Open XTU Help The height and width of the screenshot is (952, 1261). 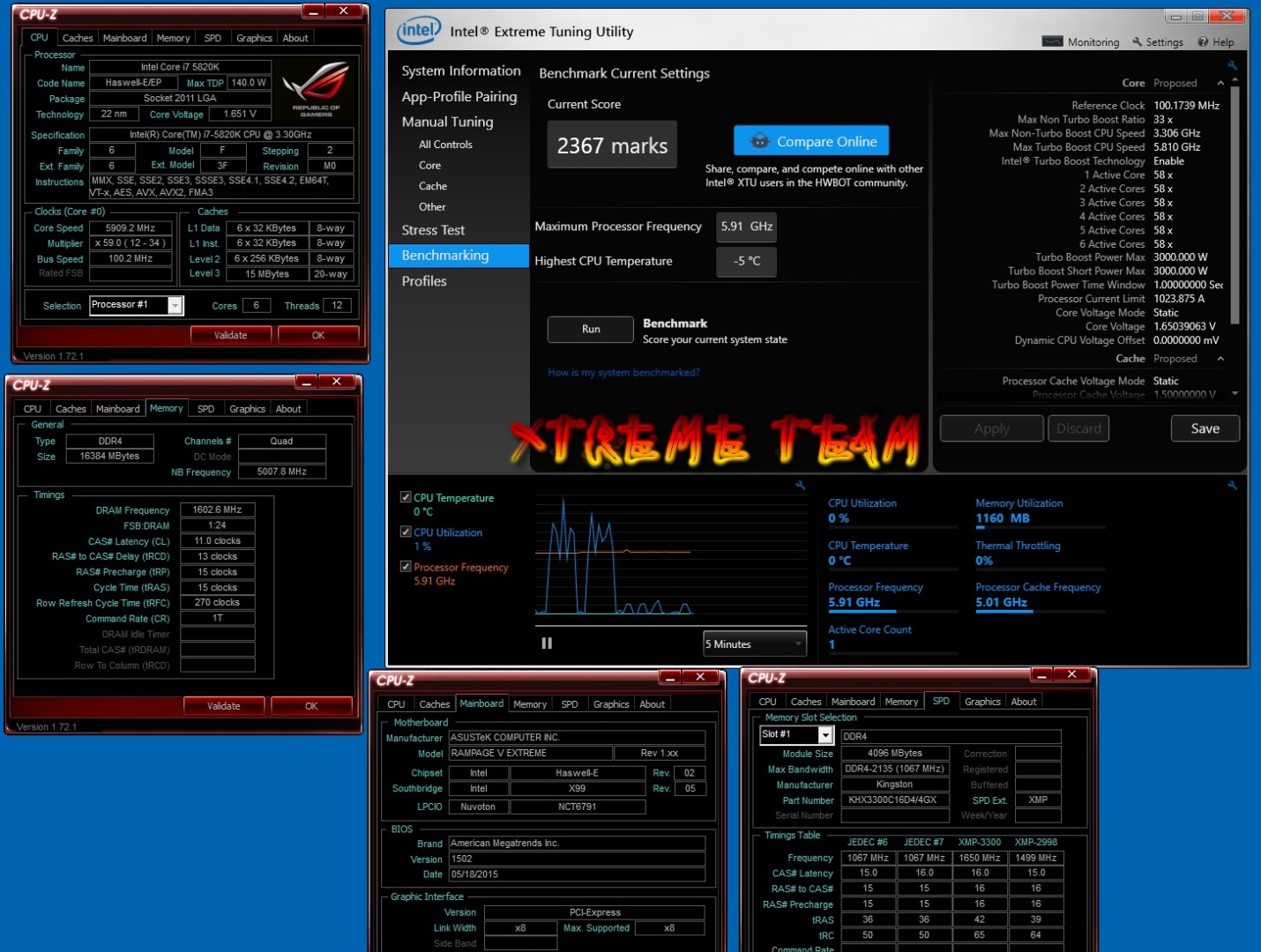tap(1215, 41)
